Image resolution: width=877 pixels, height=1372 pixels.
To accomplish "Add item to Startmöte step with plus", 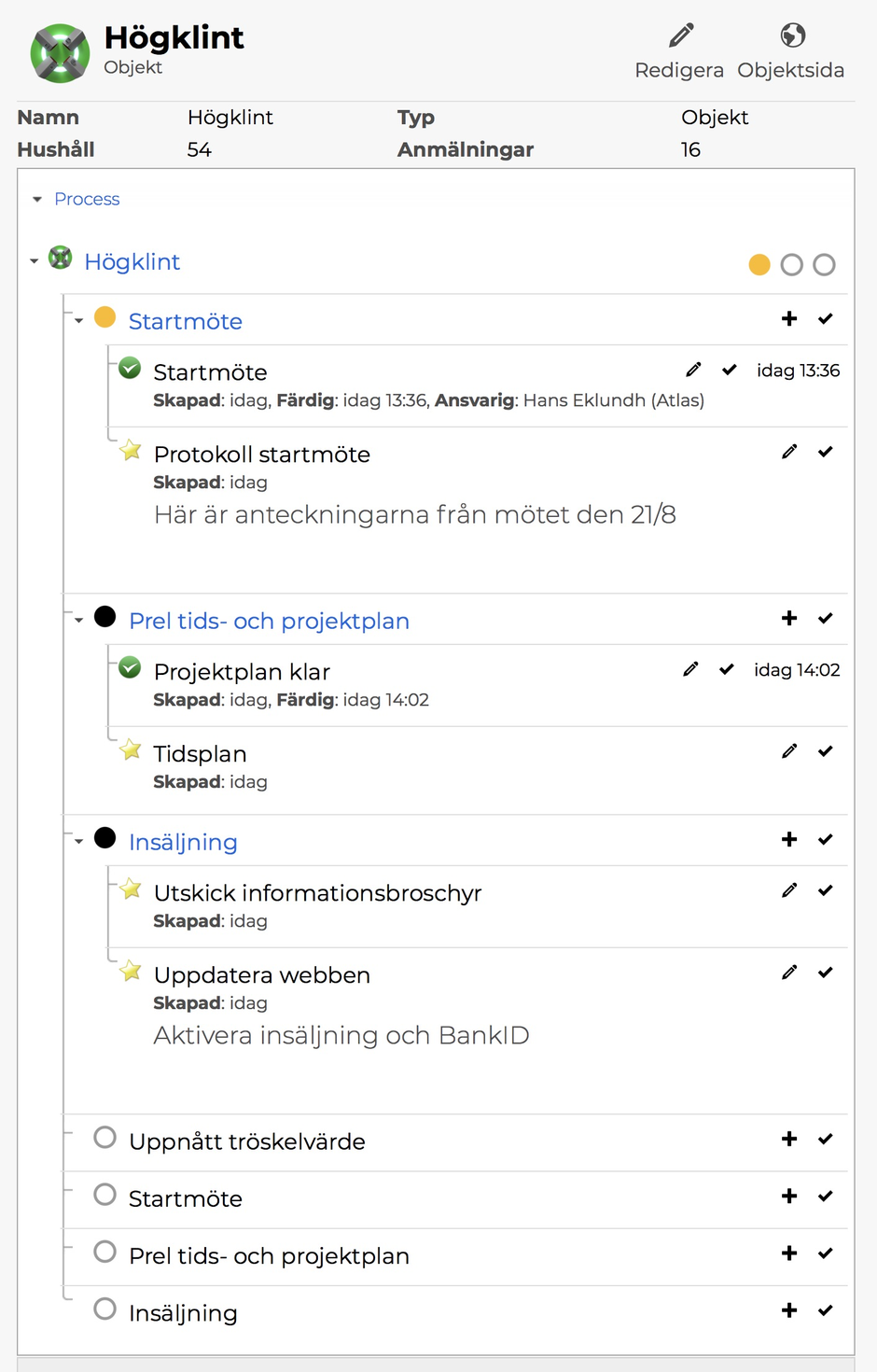I will pyautogui.click(x=789, y=319).
